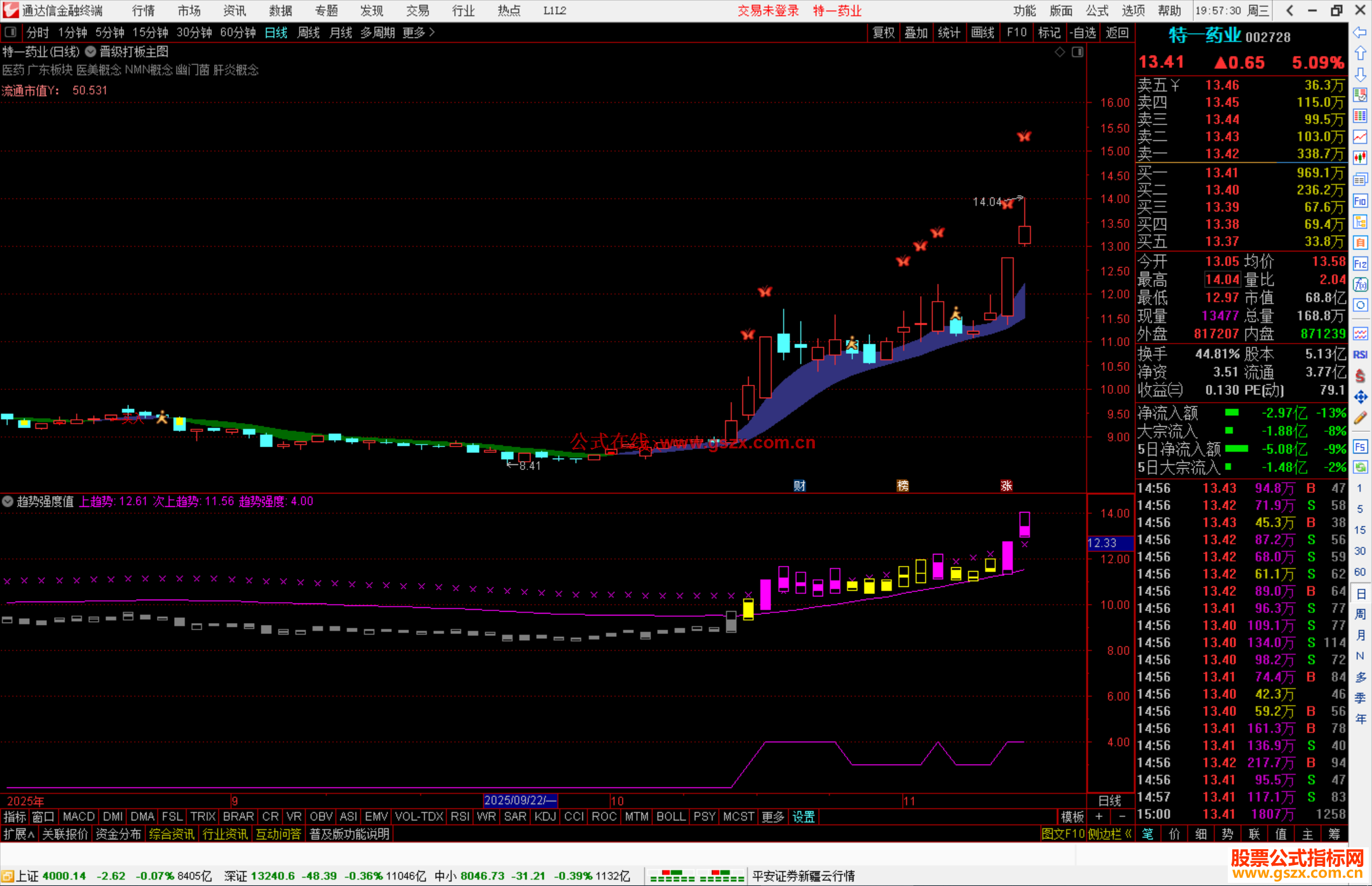Select the pencil drawing tool icon
The image size is (1372, 886).
point(1360,418)
